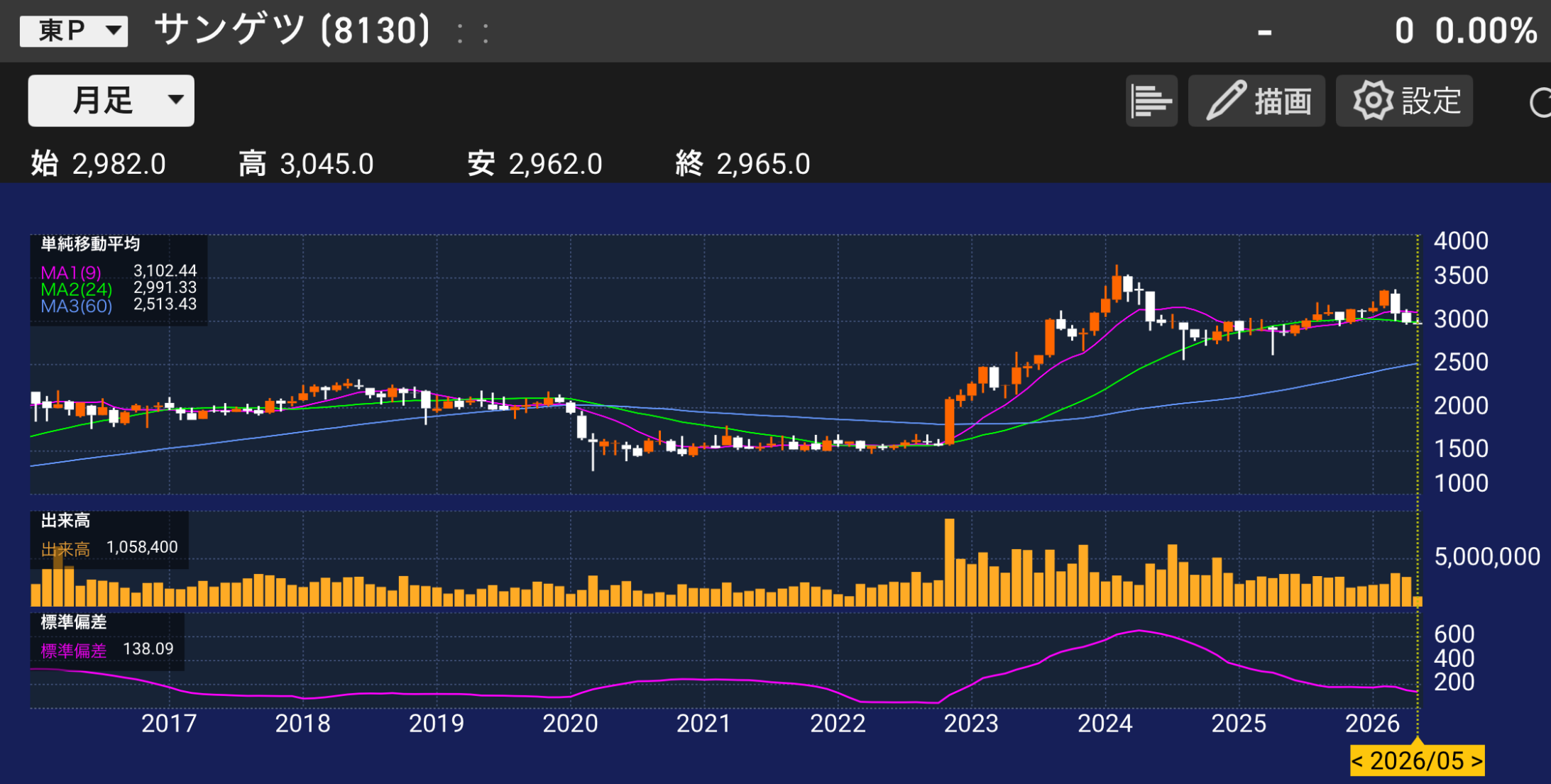Screen dimensions: 1551x784
Task: Click the 4000 price axis label
Action: [1461, 241]
